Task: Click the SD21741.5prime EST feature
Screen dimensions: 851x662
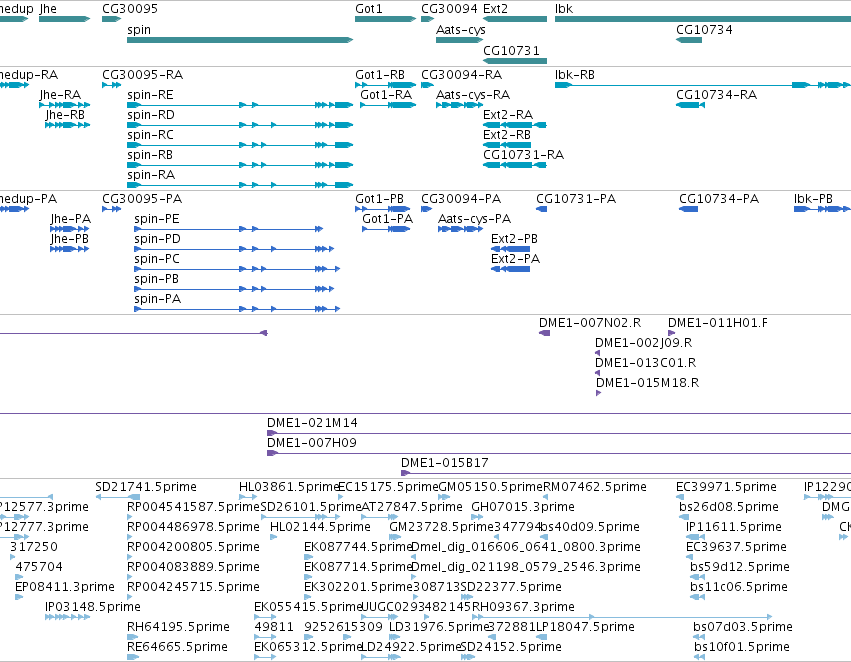Action: 117,497
